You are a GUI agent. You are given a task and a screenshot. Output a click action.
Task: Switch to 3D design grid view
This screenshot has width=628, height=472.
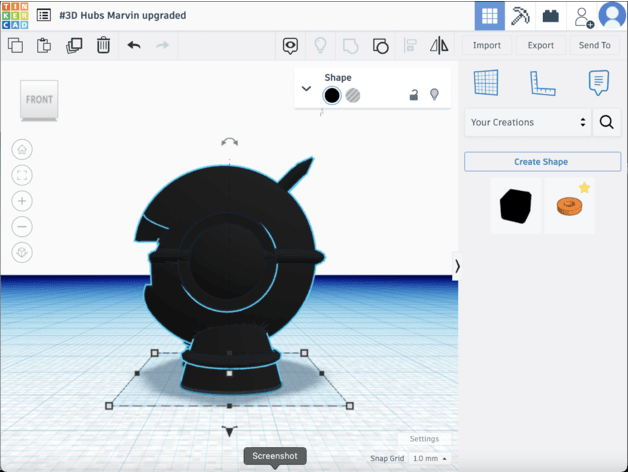click(x=489, y=16)
